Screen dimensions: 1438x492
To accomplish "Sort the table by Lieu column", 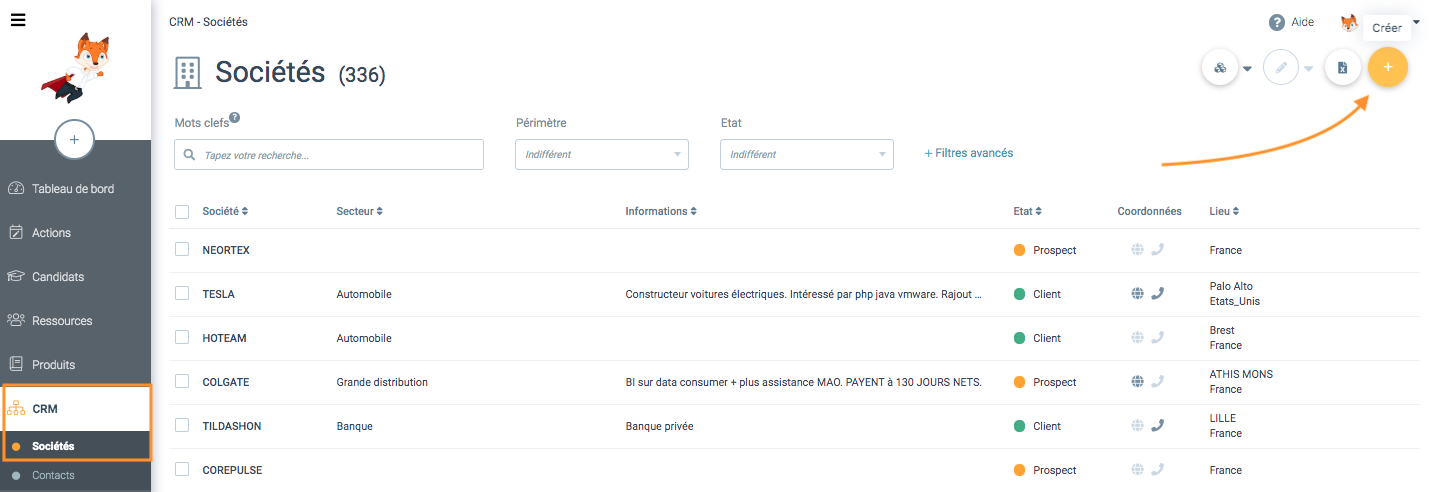I will pyautogui.click(x=1224, y=212).
